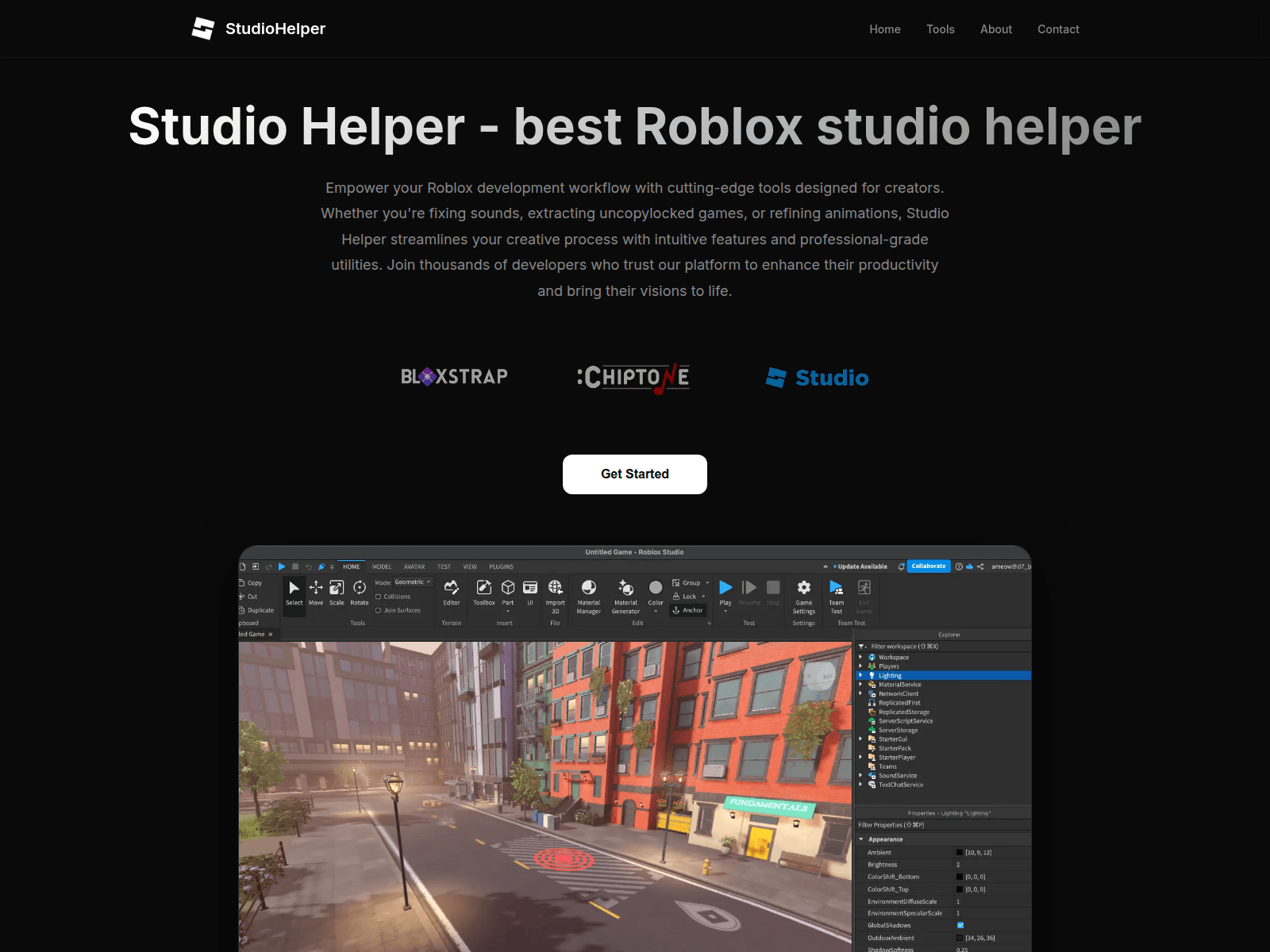This screenshot has height=952, width=1270.
Task: Open the Toolbox
Action: [x=484, y=593]
